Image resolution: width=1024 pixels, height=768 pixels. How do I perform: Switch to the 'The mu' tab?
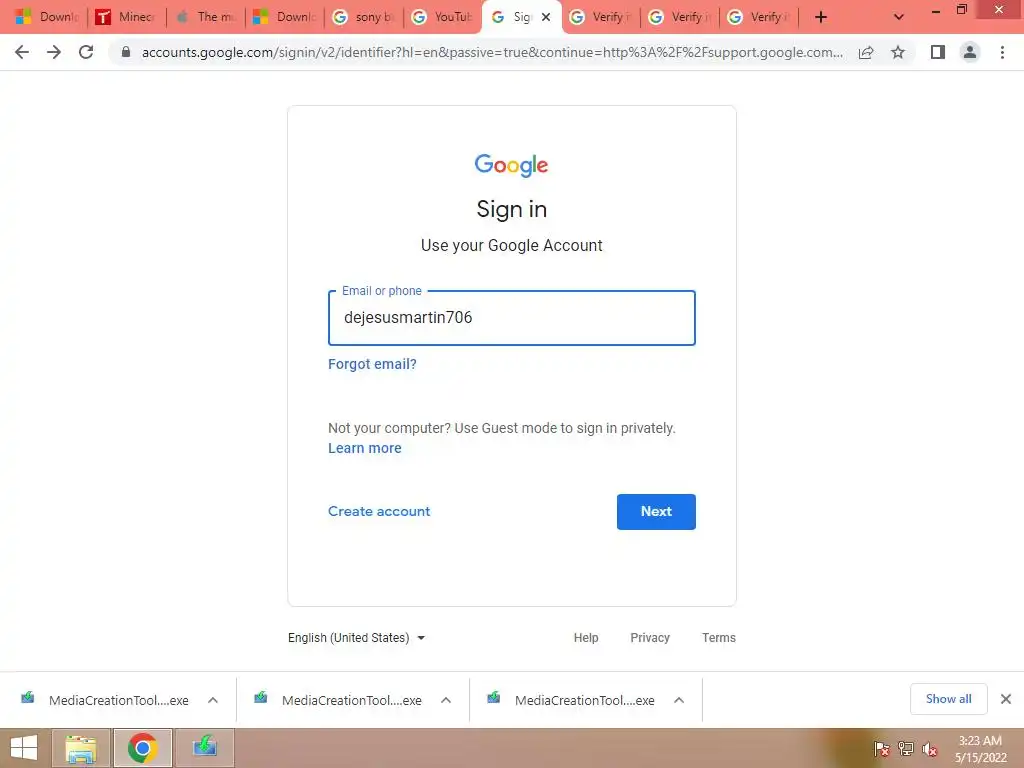[206, 17]
